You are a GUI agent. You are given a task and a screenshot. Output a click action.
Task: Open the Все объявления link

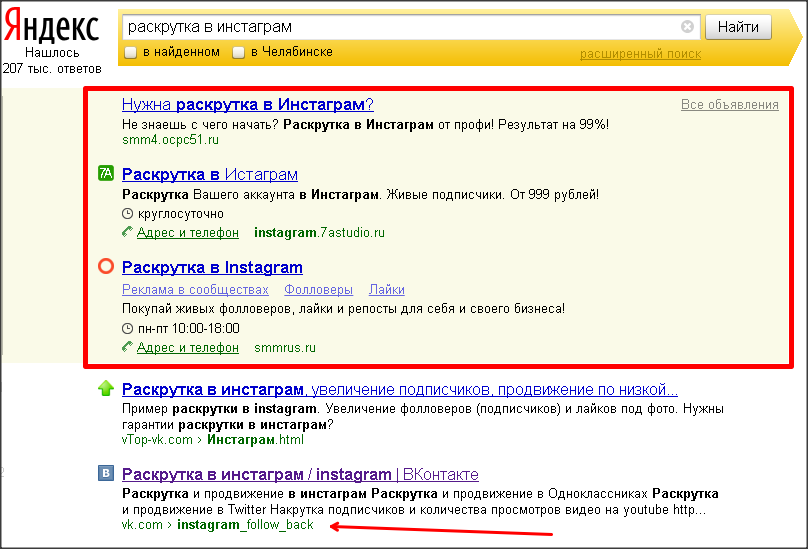click(729, 105)
